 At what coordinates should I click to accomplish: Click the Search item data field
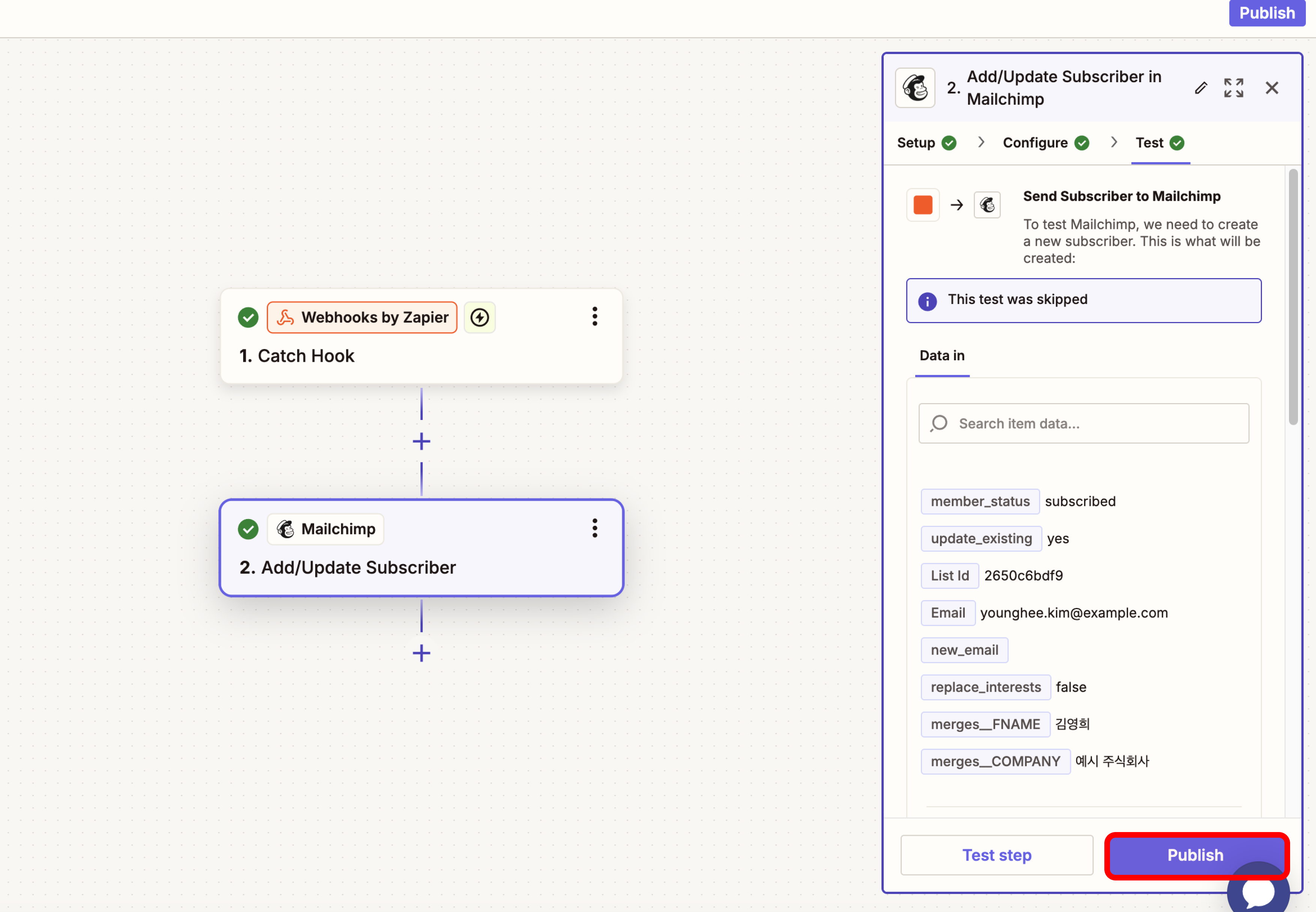pyautogui.click(x=1083, y=423)
